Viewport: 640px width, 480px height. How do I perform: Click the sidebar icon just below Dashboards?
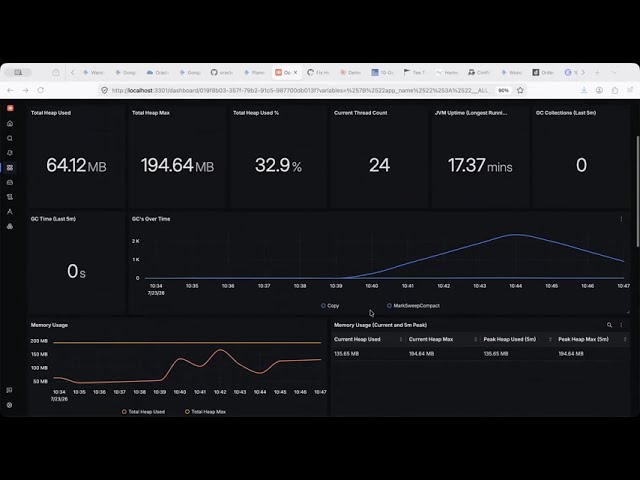point(10,182)
